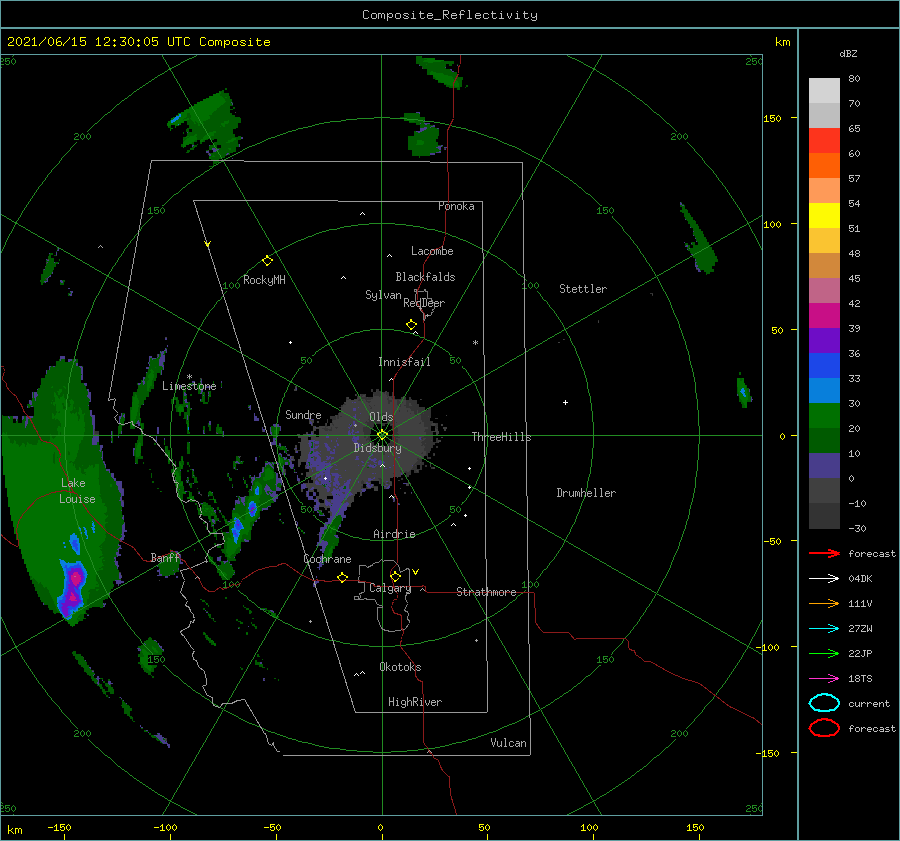Click the yellow 54 dBZ color swatch
900x841 pixels.
[824, 215]
